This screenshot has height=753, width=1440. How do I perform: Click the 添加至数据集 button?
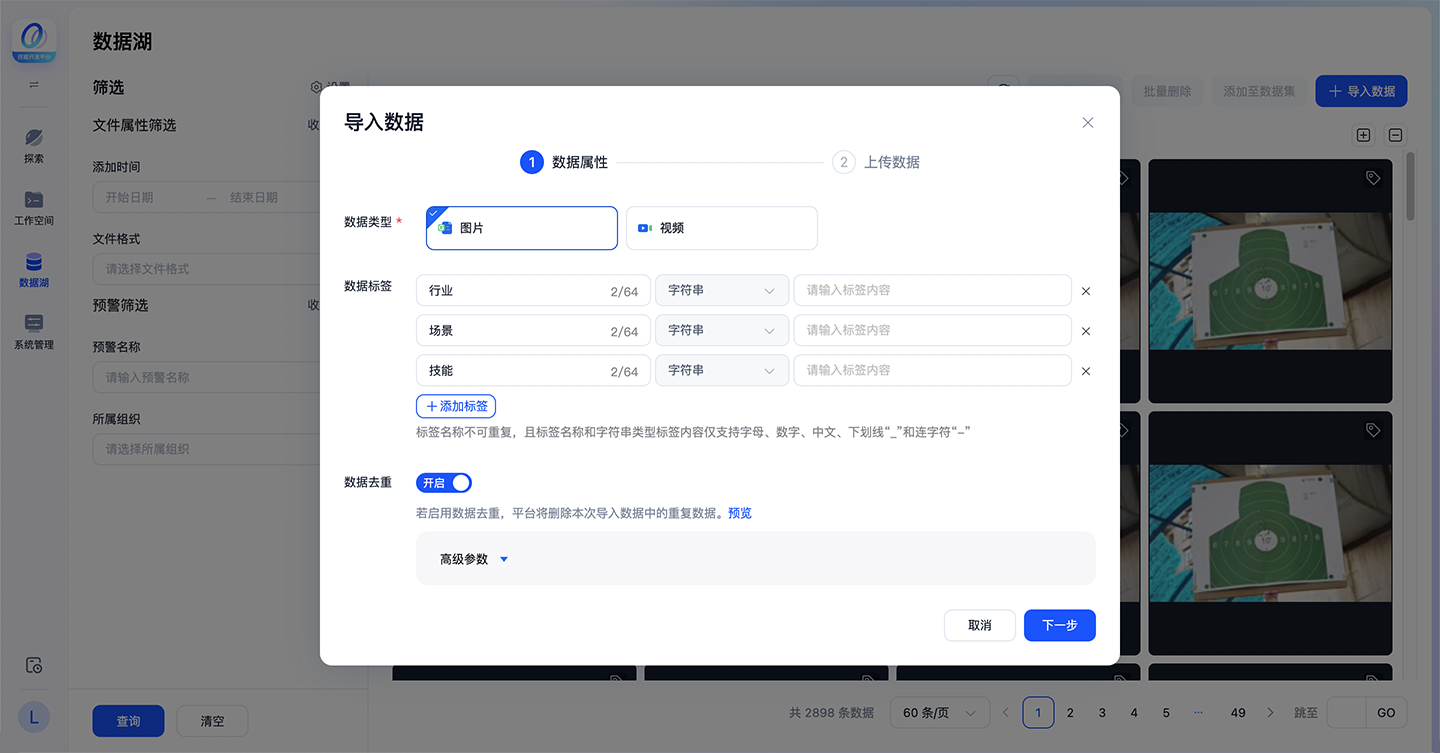1259,91
